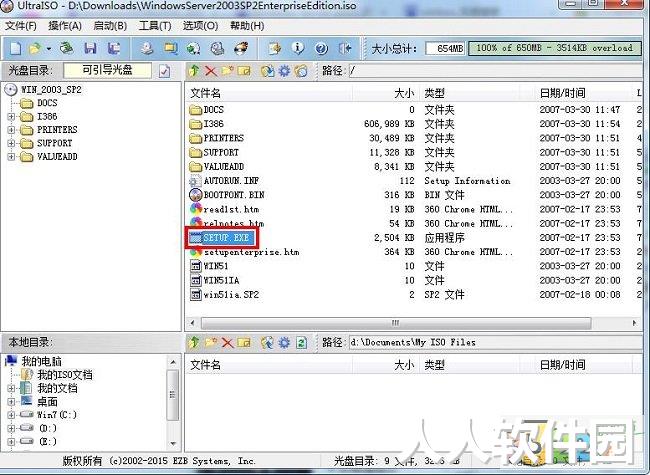The width and height of the screenshot is (650, 475).
Task: Click the 650MB capacity overload bar
Action: coord(554,48)
